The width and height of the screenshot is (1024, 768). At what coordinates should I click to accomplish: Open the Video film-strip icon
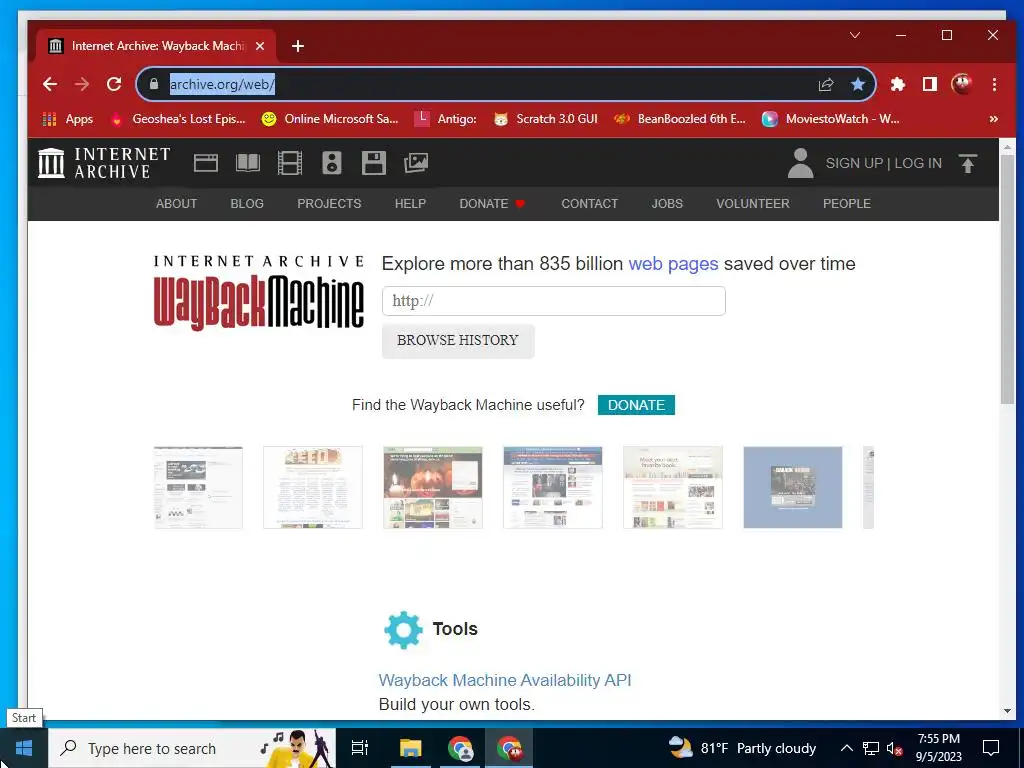pyautogui.click(x=289, y=163)
